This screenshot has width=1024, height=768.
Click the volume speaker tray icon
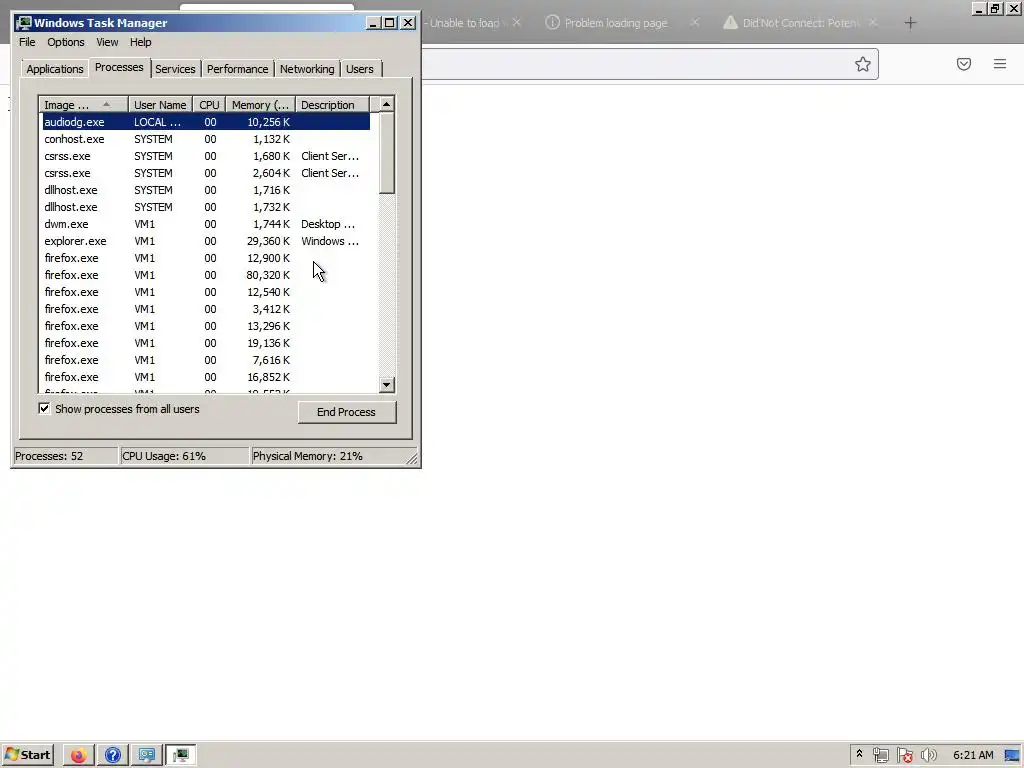[x=928, y=756]
